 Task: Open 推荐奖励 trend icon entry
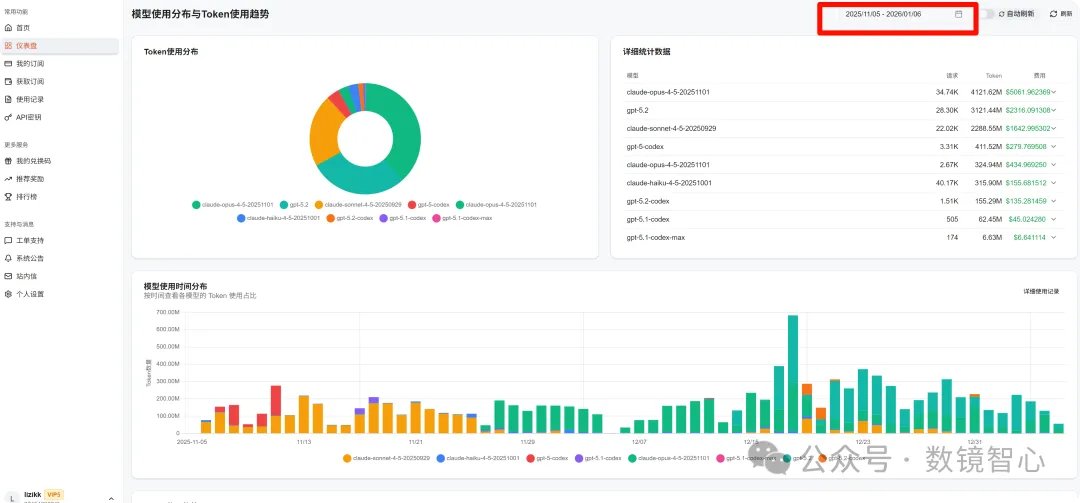coord(8,178)
